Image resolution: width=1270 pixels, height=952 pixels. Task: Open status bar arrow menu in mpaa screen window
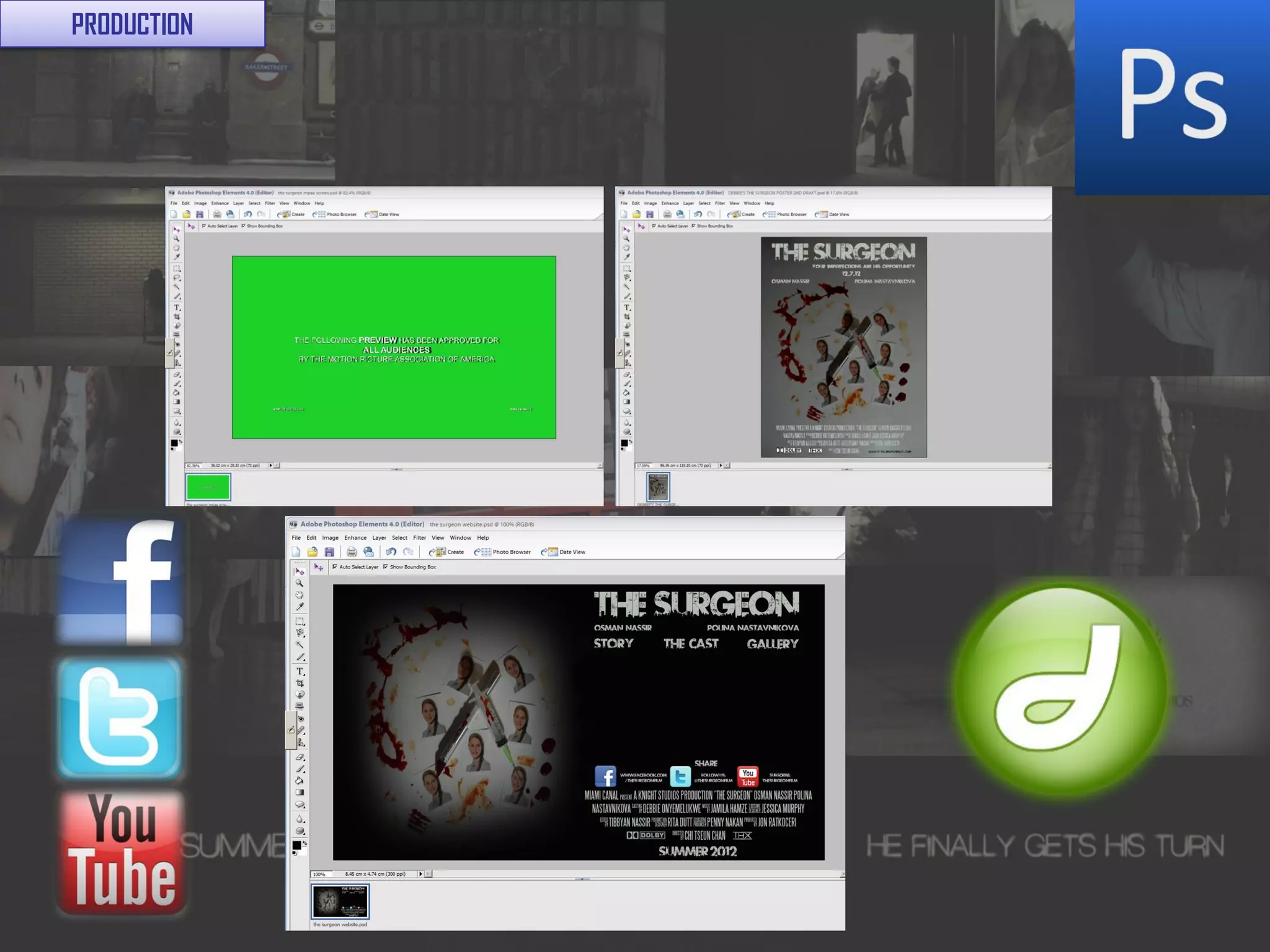(x=270, y=465)
